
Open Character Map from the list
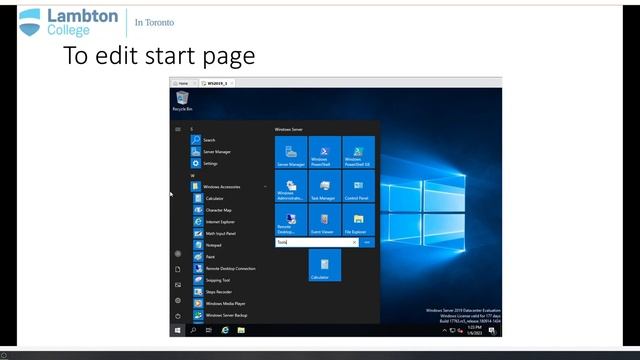213,210
